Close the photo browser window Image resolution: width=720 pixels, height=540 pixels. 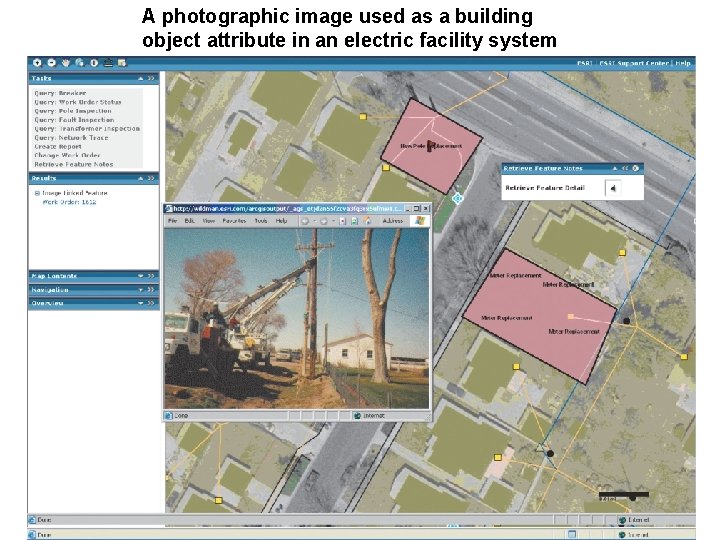point(425,208)
